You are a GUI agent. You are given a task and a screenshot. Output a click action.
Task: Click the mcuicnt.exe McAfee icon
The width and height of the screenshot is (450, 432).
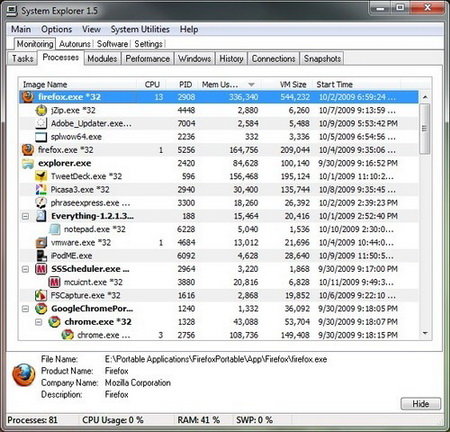[54, 282]
